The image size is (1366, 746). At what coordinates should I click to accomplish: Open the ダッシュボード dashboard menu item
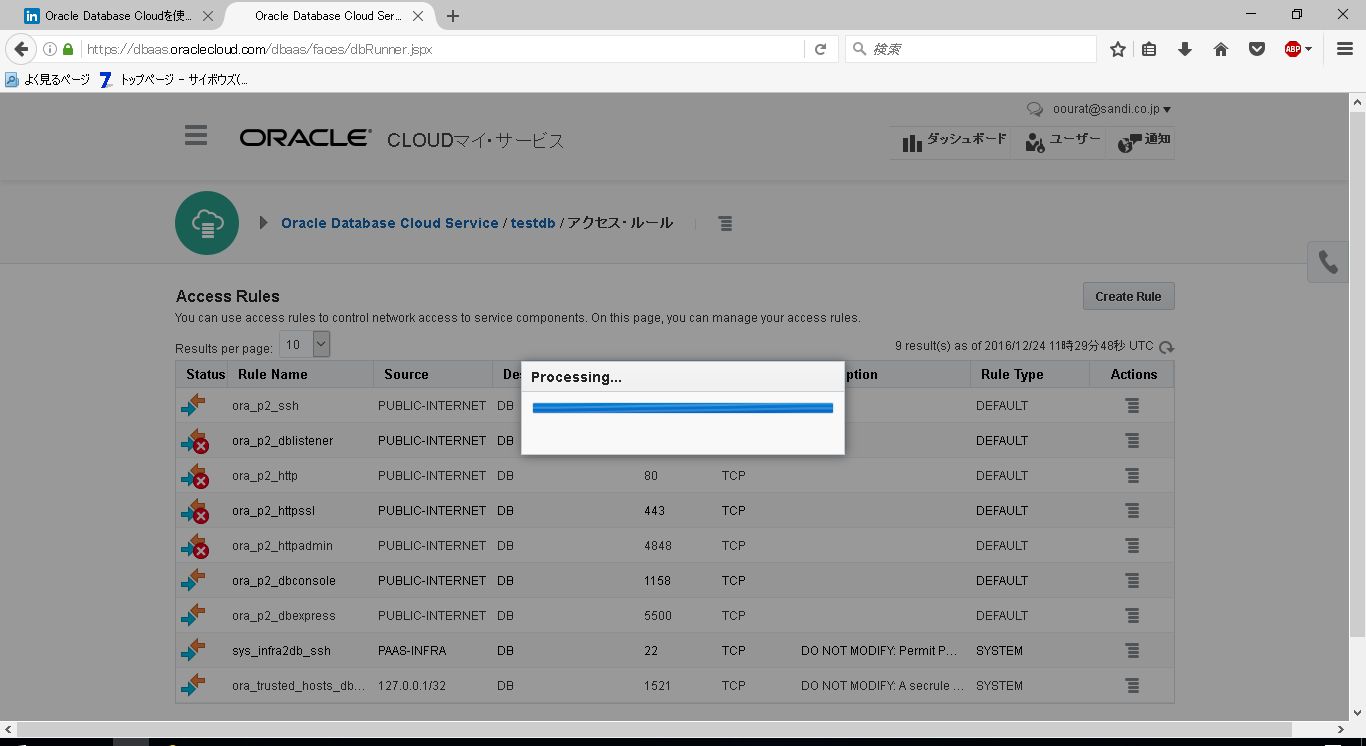click(x=954, y=141)
